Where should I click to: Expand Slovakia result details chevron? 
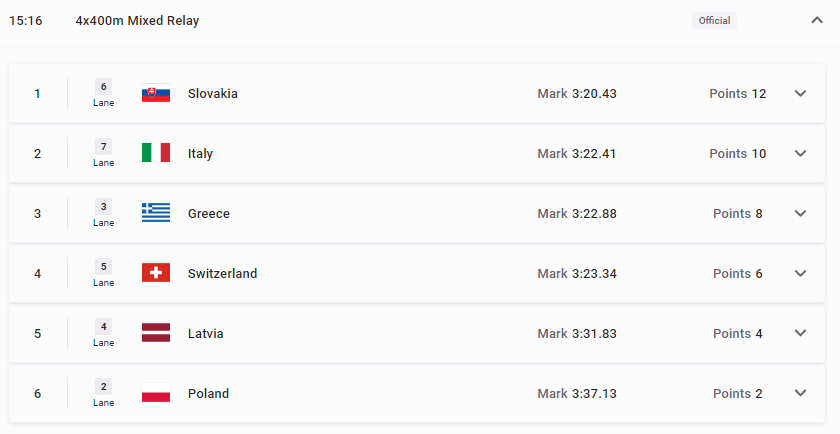tap(800, 93)
